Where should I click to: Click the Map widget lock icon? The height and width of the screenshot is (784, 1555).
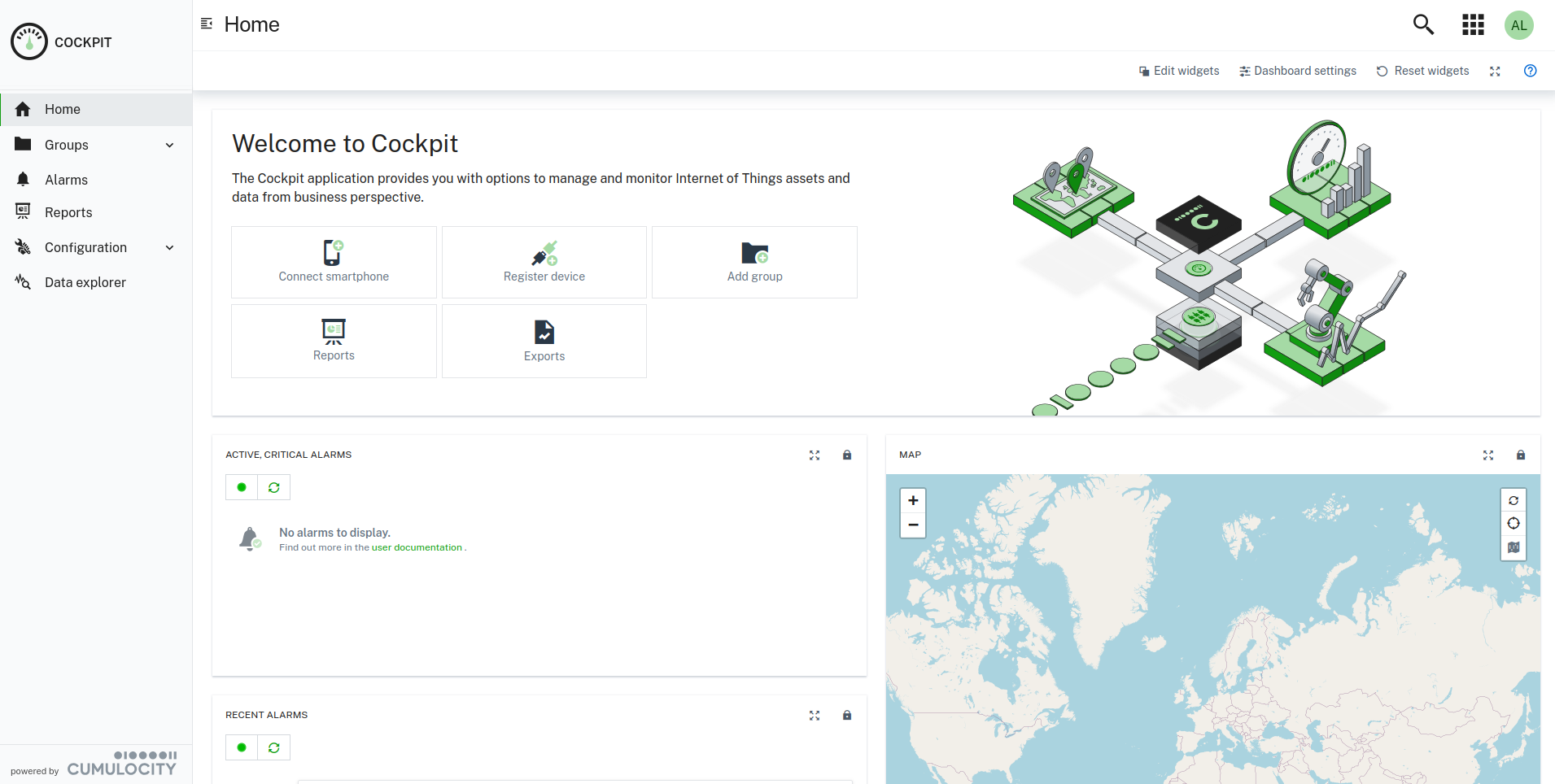click(1520, 455)
